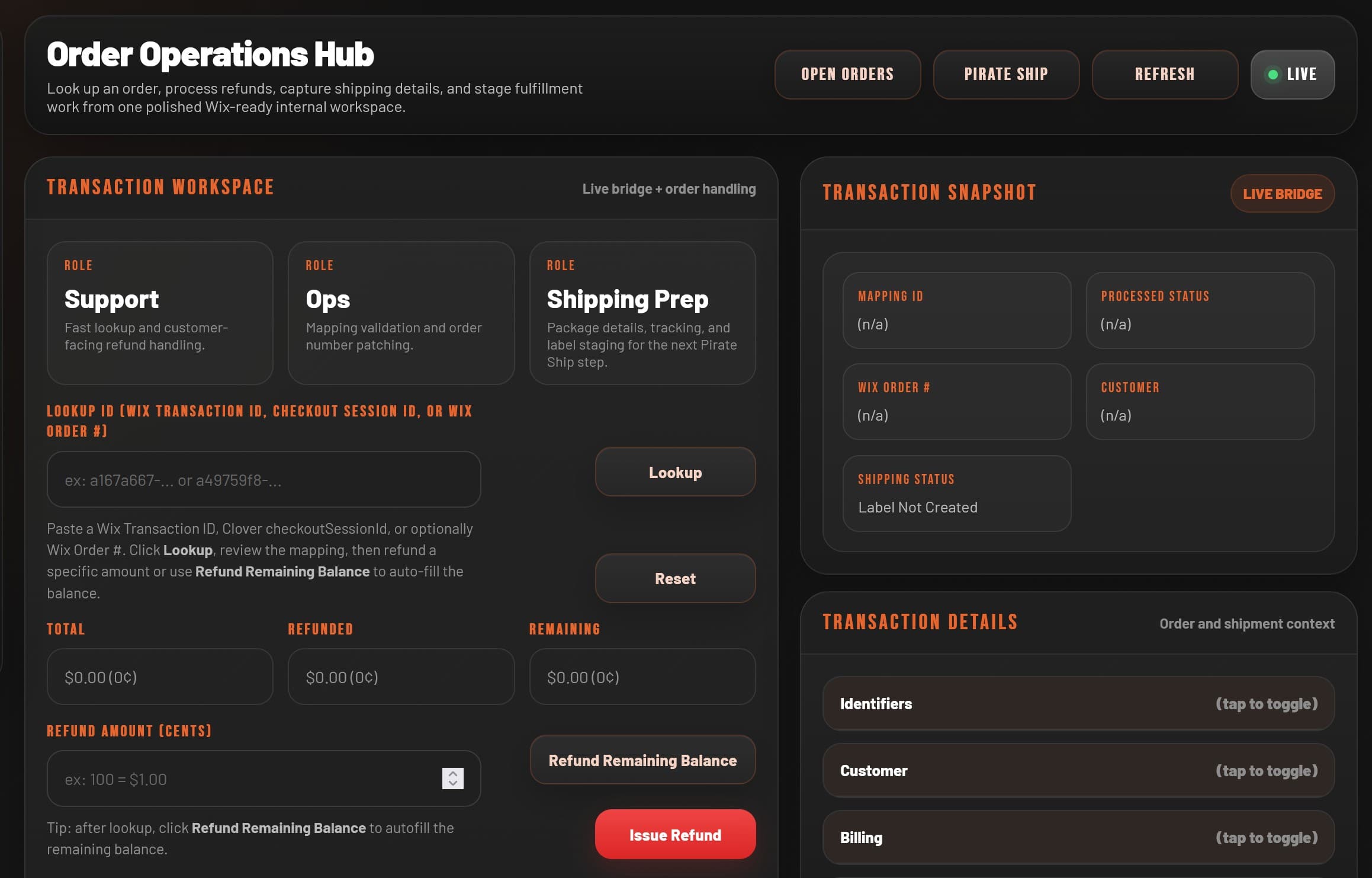Open the Open Orders view
1372x878 pixels.
[x=847, y=74]
